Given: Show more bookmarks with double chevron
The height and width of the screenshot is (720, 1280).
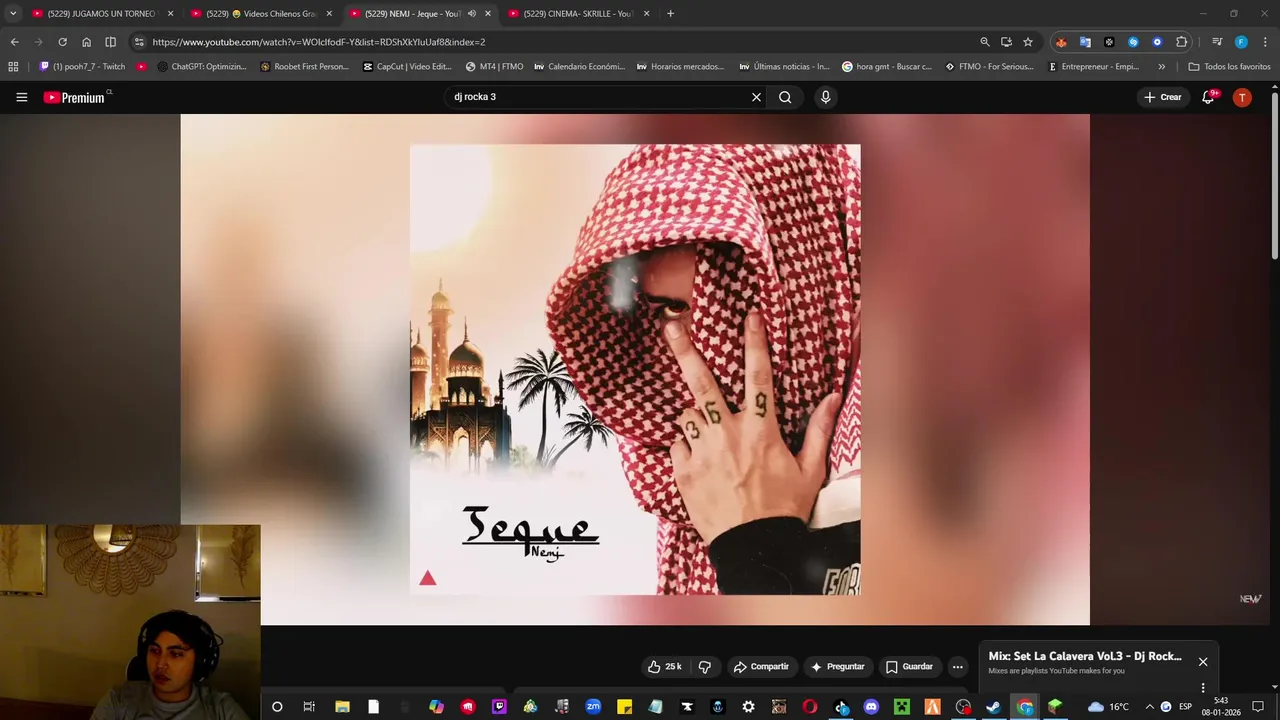Looking at the screenshot, I should pos(1161,67).
